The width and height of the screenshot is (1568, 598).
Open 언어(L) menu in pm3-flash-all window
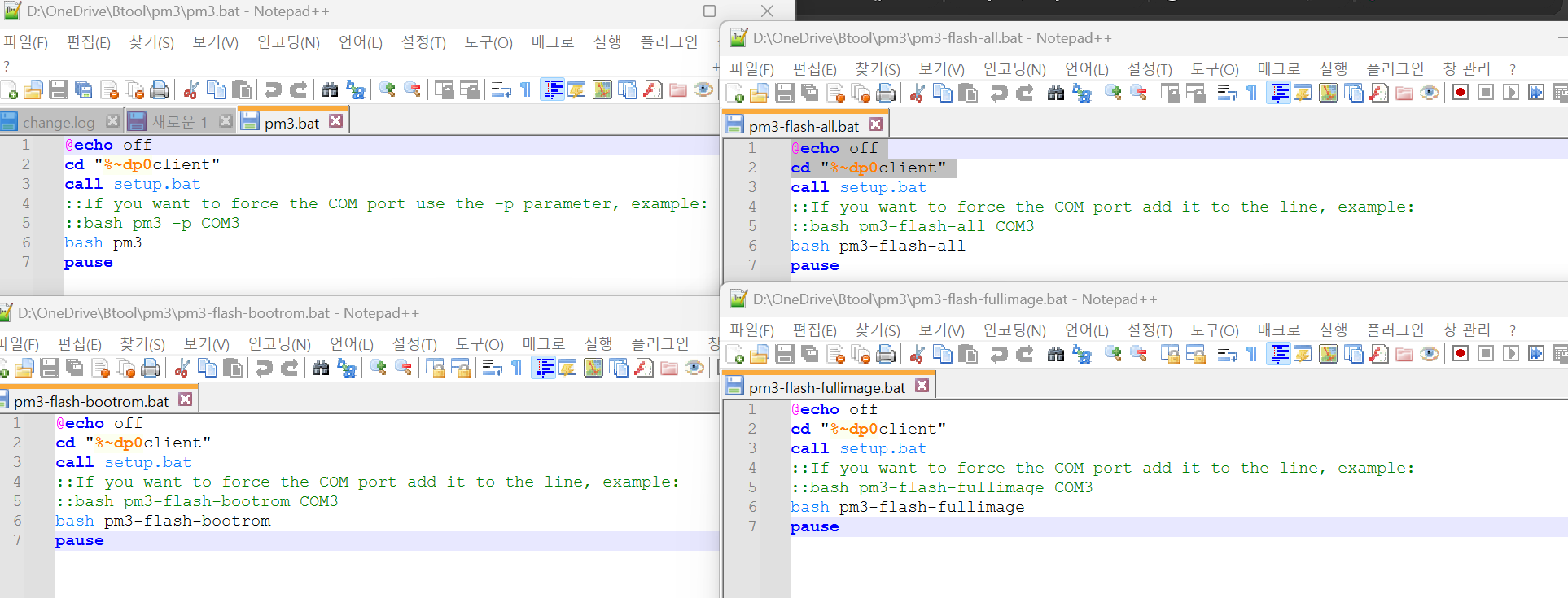pyautogui.click(x=1087, y=69)
